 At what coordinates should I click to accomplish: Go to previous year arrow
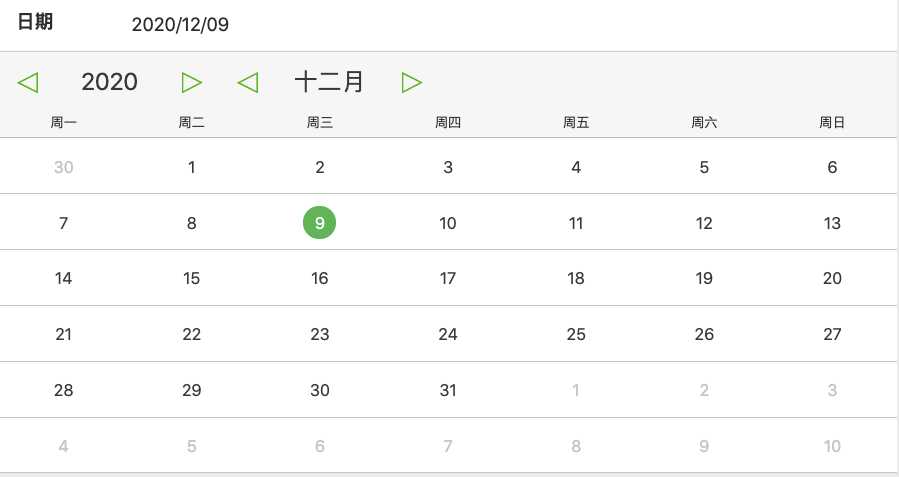[x=28, y=82]
